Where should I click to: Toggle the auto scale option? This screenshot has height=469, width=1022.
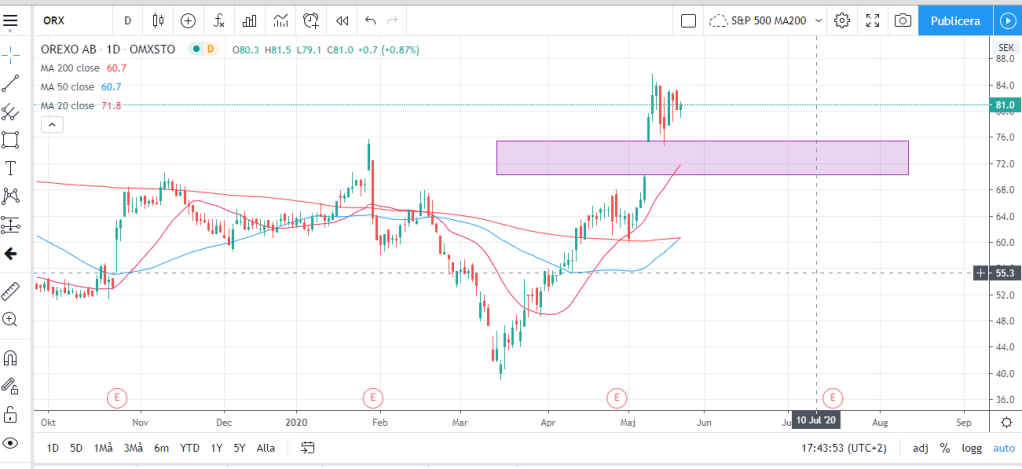click(x=1003, y=448)
